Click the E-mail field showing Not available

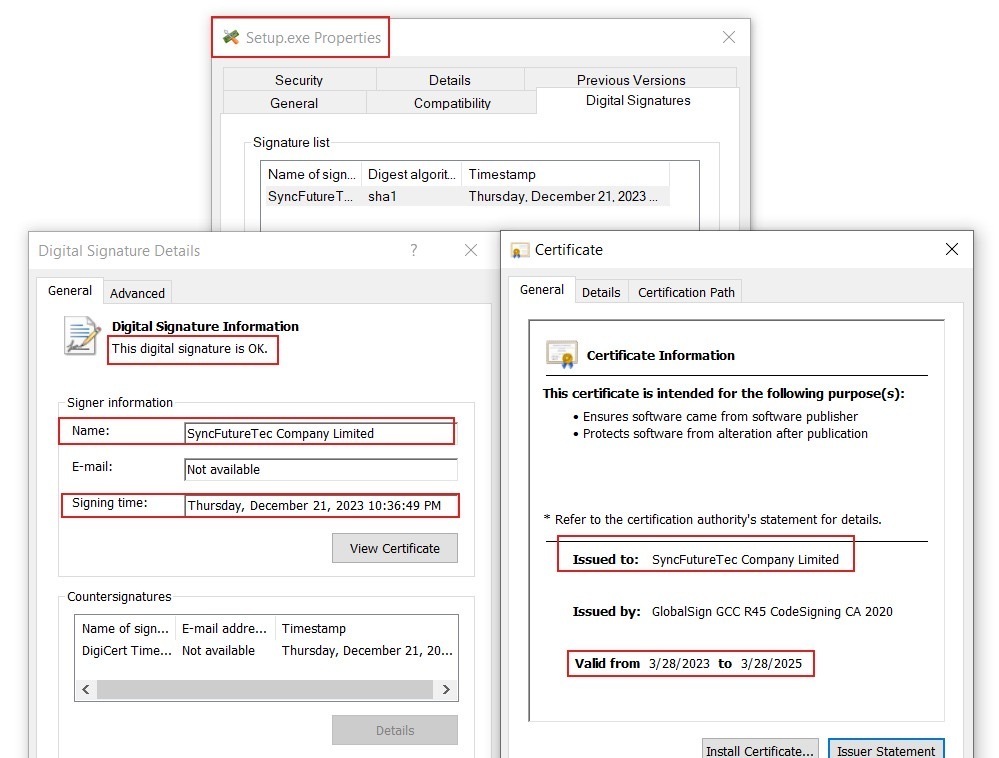(x=320, y=469)
